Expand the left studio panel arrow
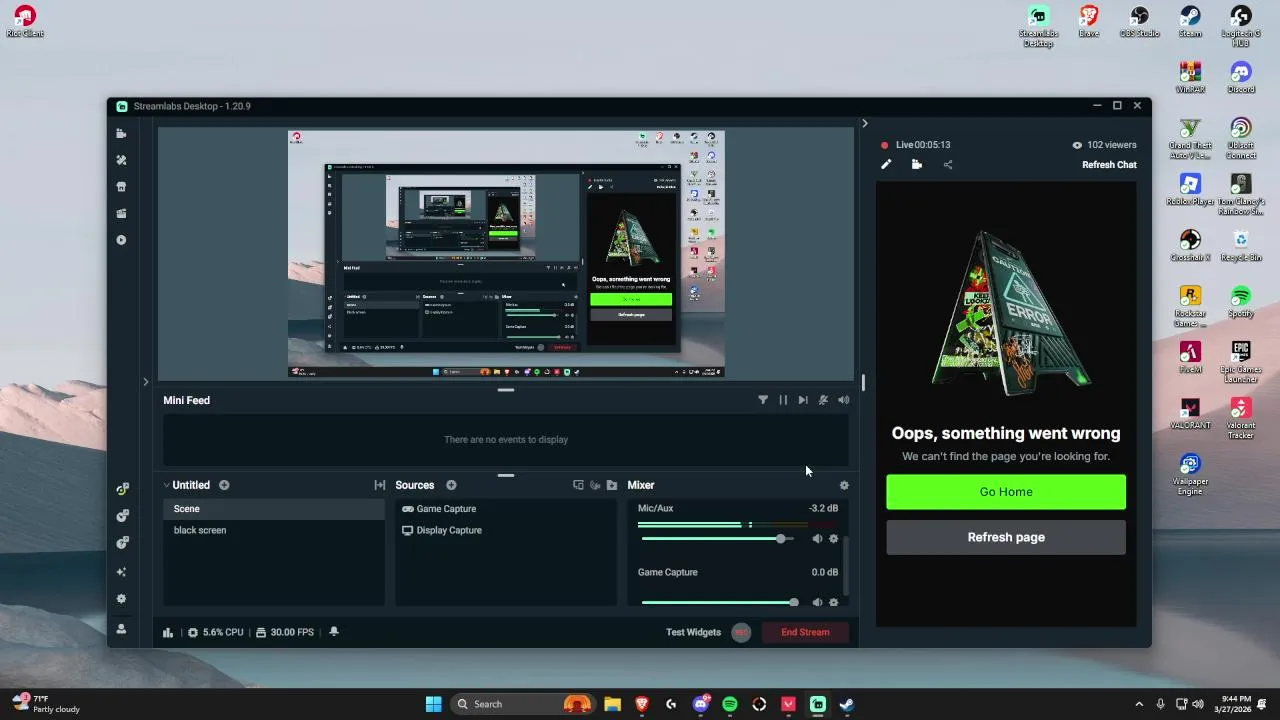Screen dimensions: 1280x720 click(145, 382)
